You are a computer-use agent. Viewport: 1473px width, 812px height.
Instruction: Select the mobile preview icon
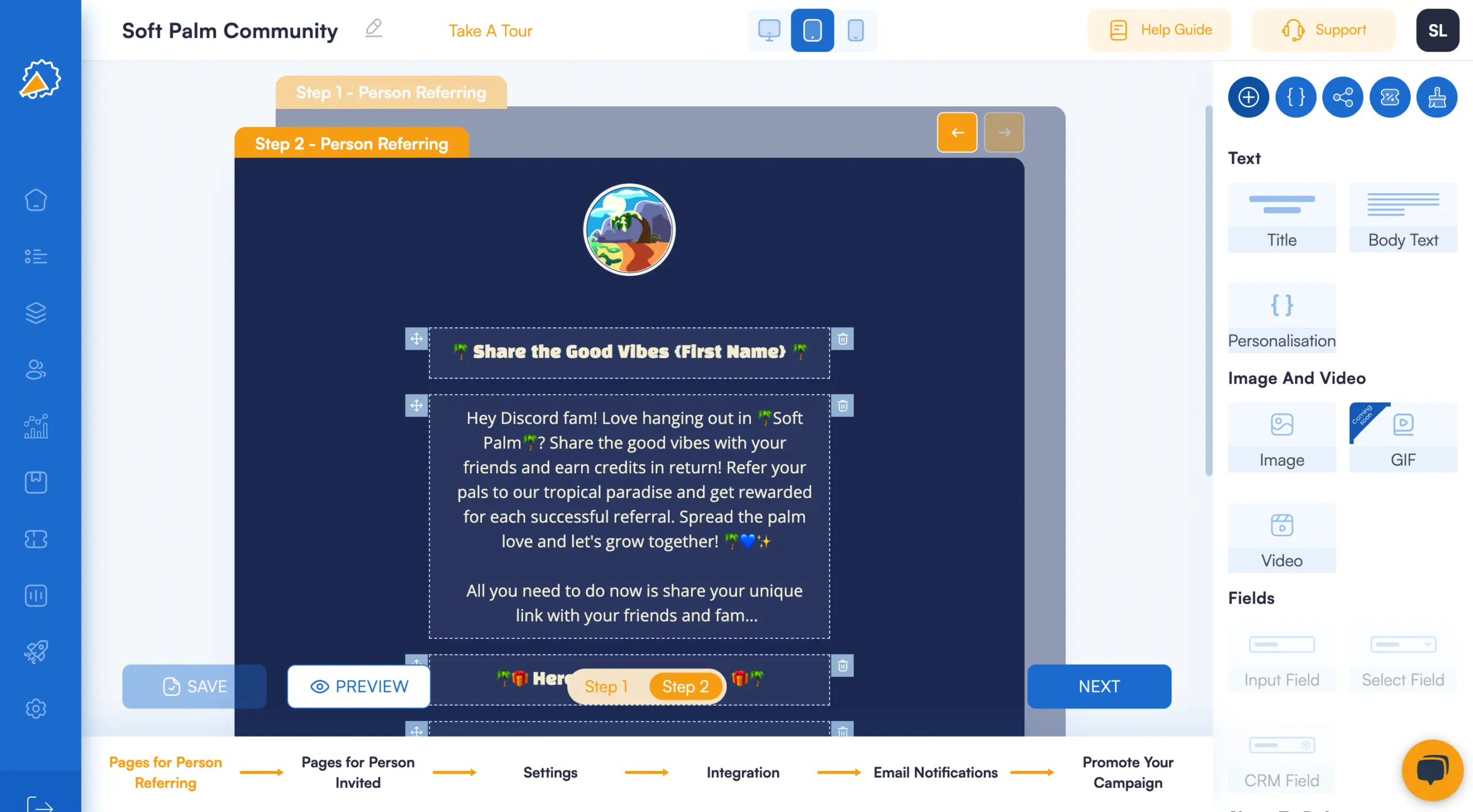(x=854, y=30)
